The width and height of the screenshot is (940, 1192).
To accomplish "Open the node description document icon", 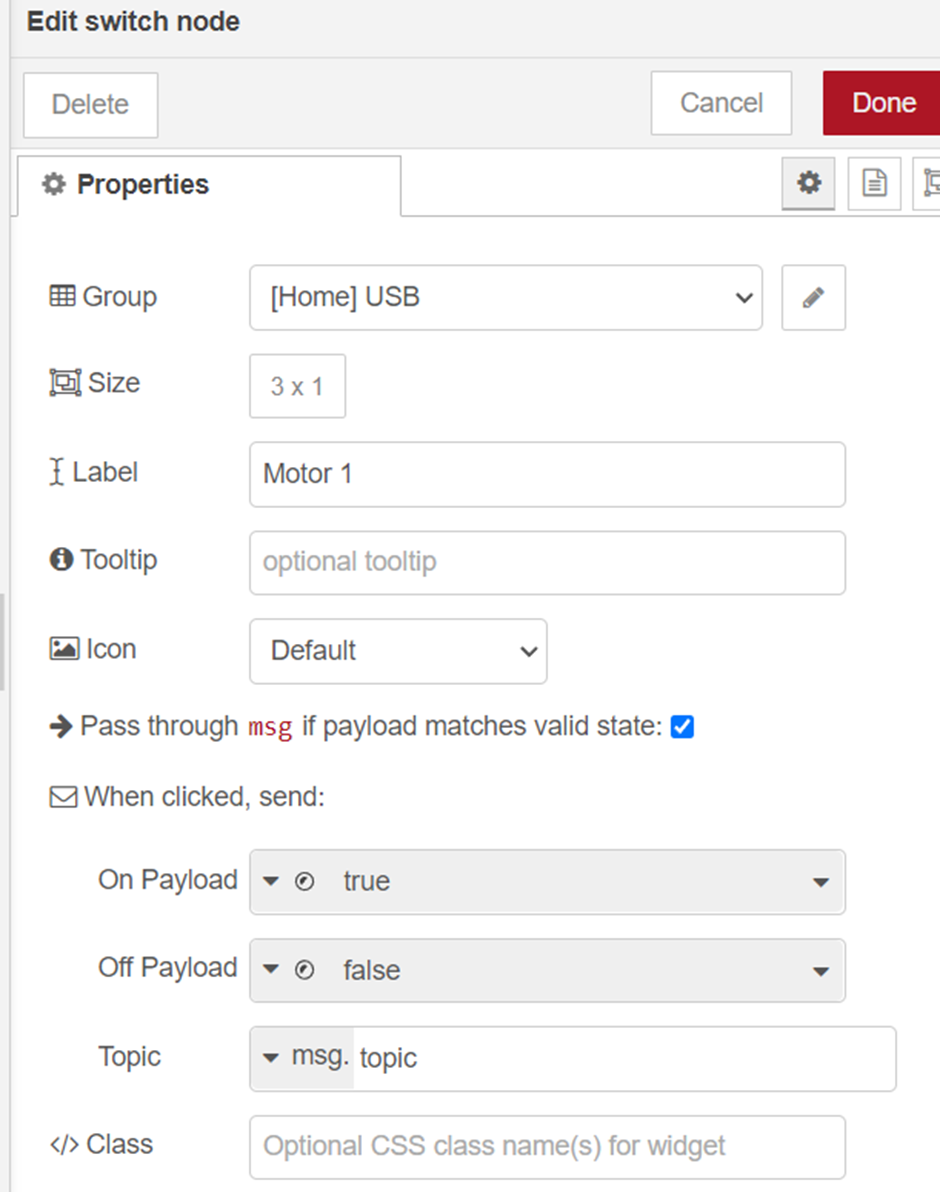I will click(874, 183).
